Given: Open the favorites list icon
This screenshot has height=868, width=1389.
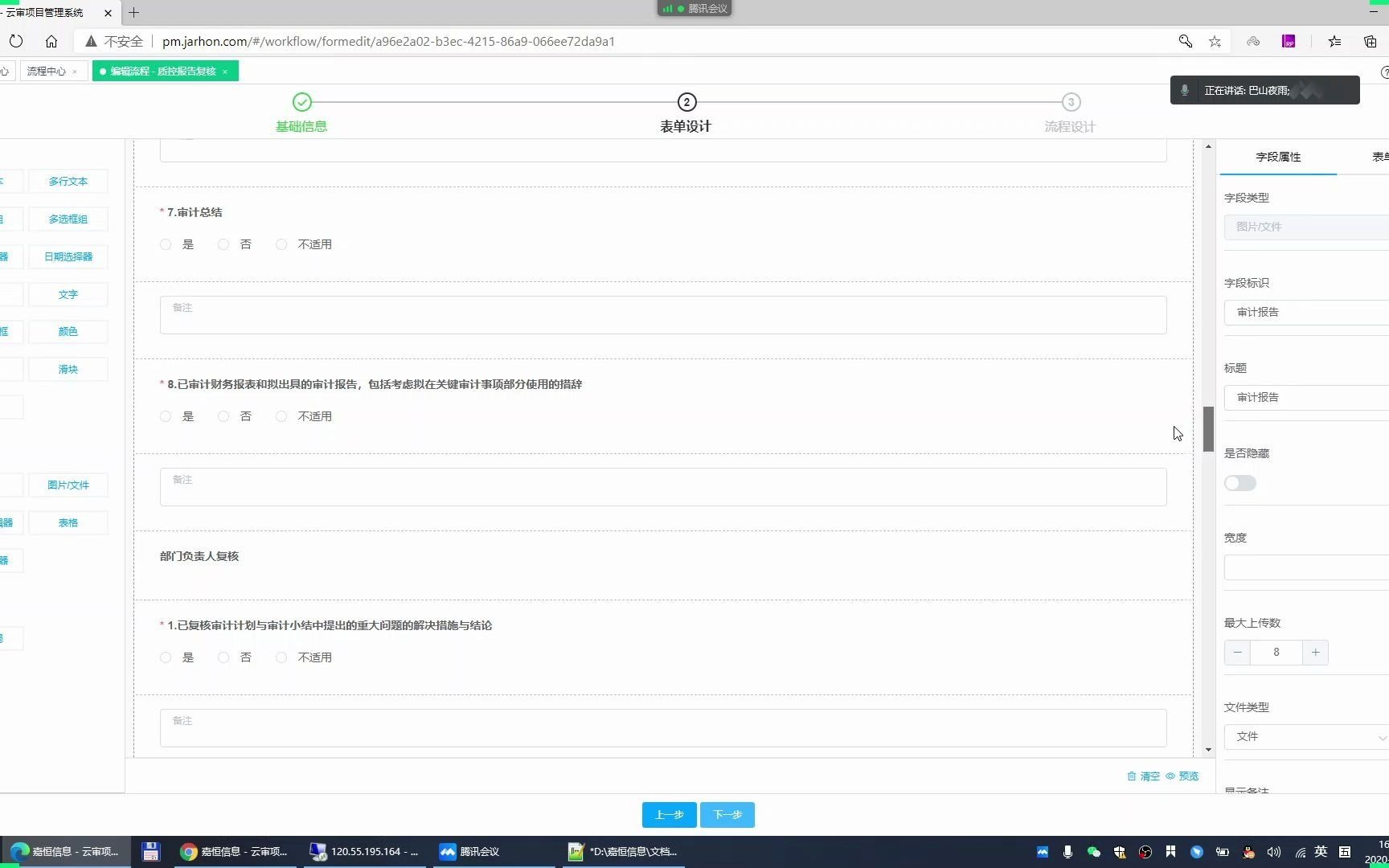Looking at the screenshot, I should point(1334,41).
